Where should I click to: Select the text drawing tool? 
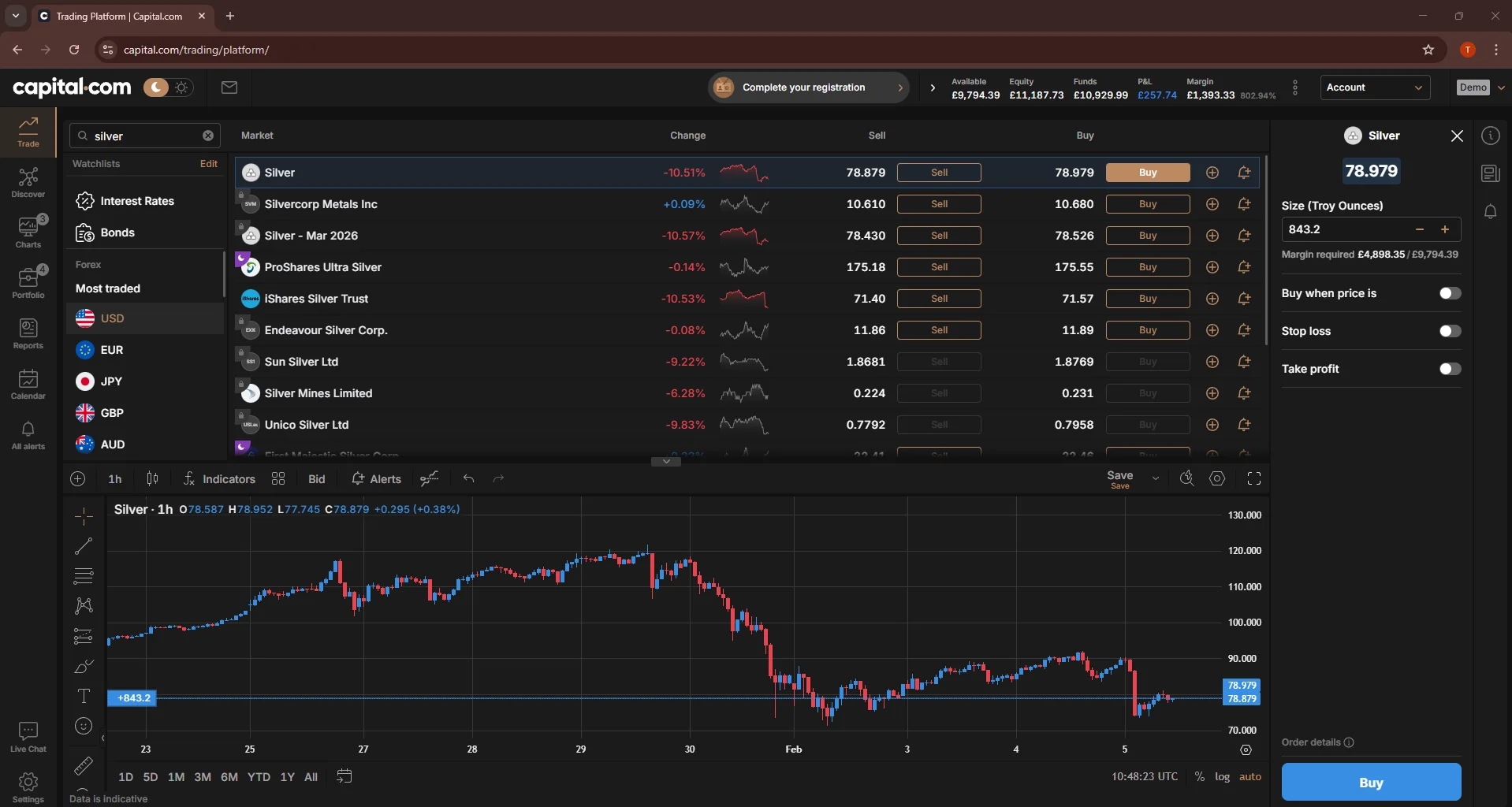84,696
